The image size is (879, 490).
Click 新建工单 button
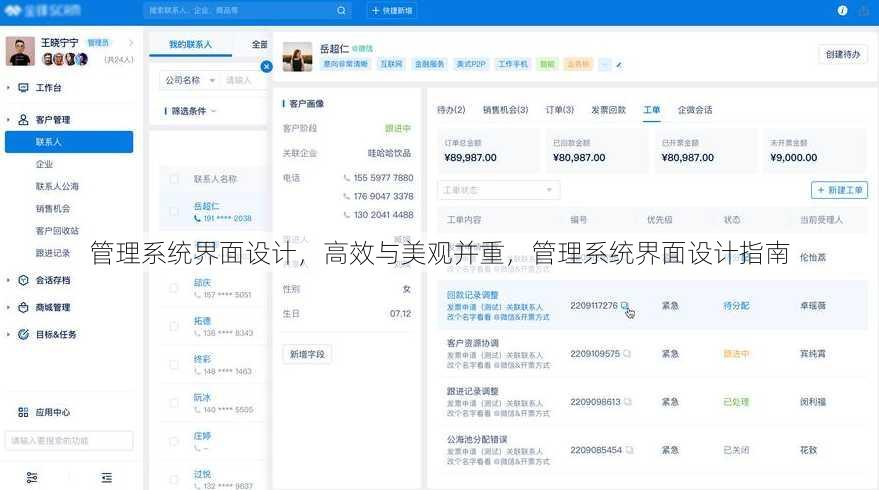[x=839, y=190]
